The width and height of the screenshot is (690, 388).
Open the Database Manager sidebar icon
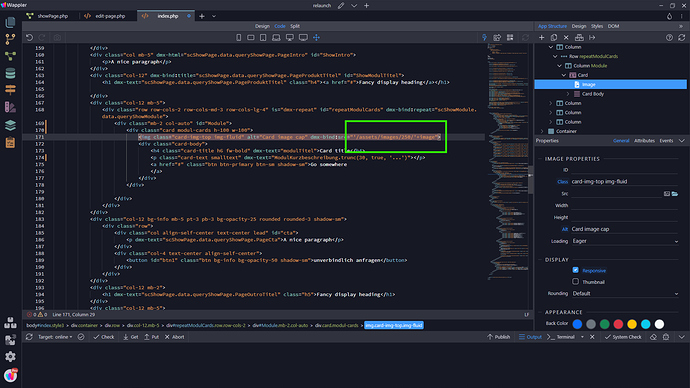tap(10, 73)
